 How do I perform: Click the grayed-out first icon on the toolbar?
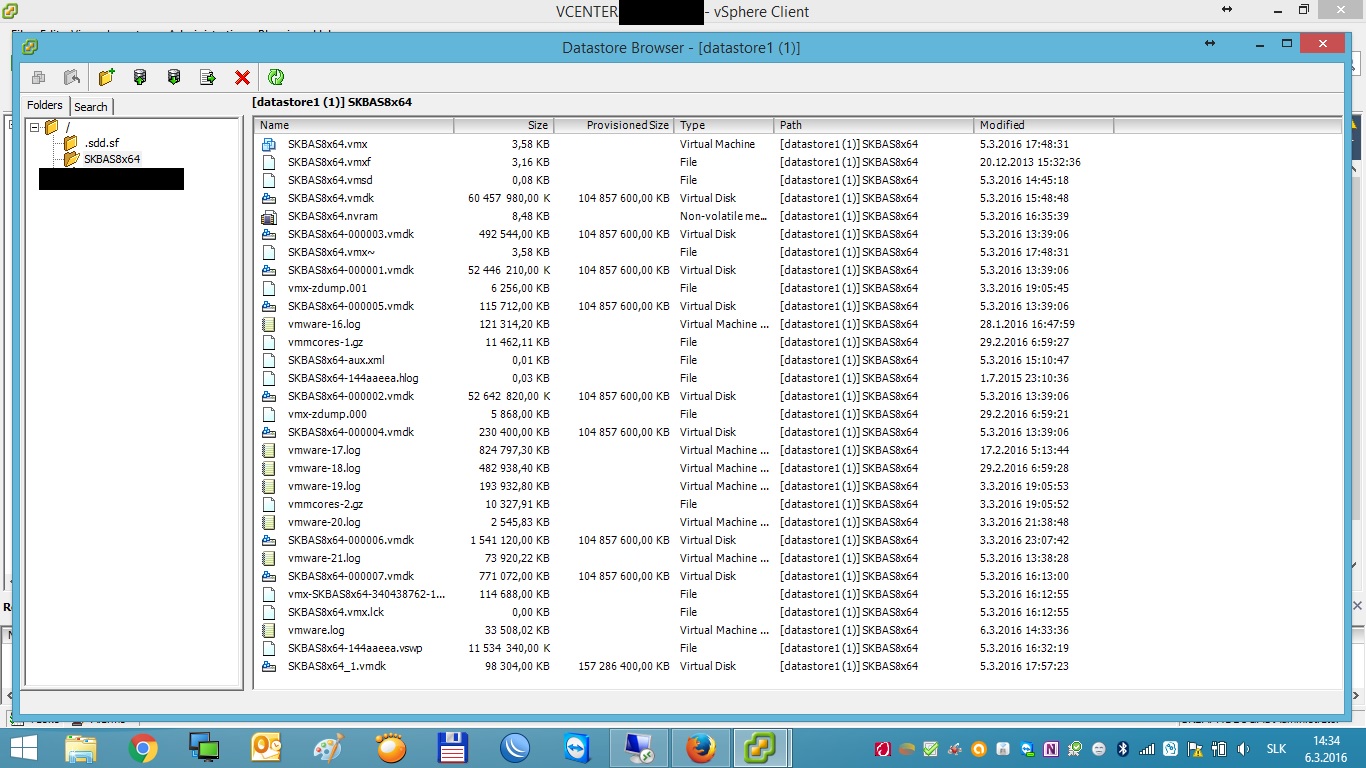[39, 77]
